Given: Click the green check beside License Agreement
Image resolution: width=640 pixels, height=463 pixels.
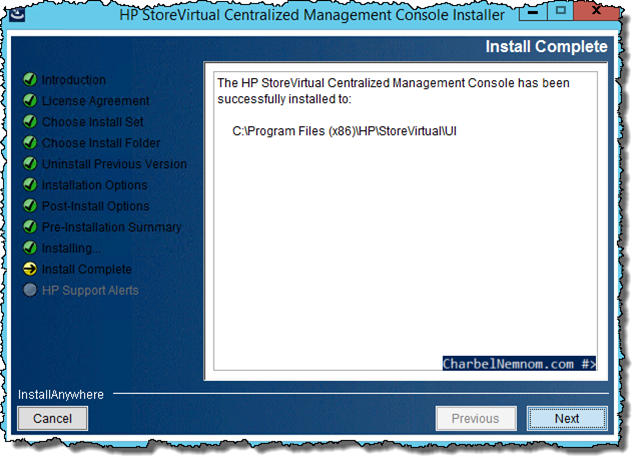Looking at the screenshot, I should pyautogui.click(x=30, y=100).
